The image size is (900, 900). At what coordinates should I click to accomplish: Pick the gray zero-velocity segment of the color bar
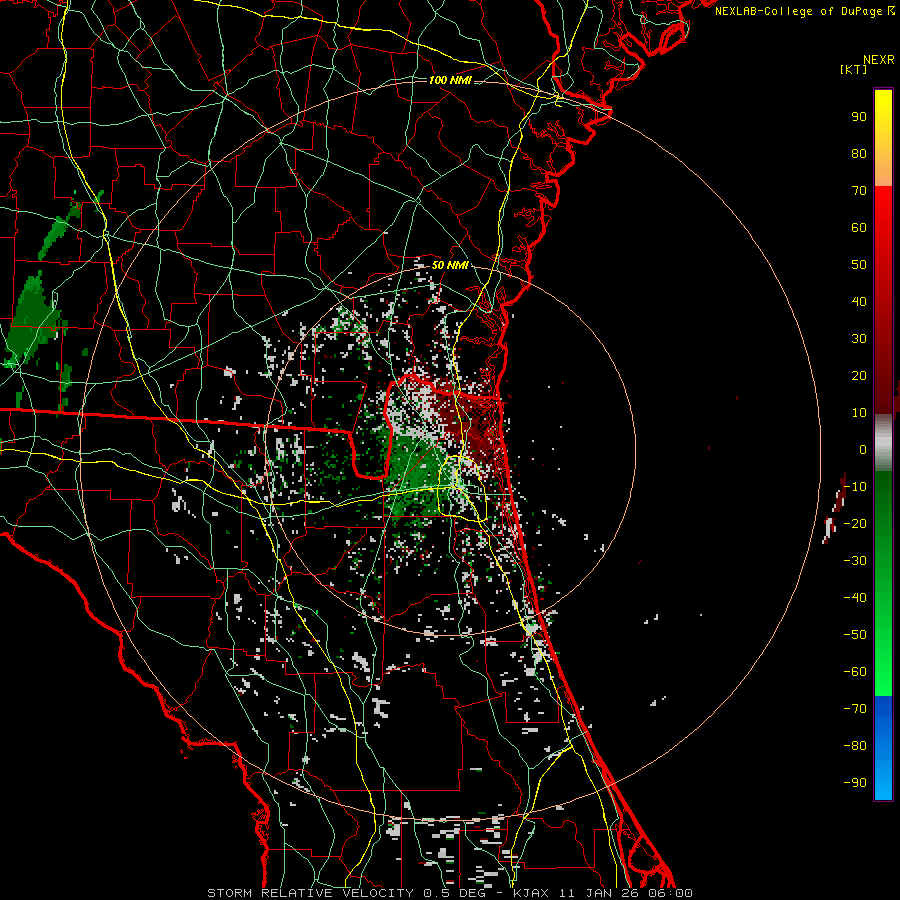point(883,443)
